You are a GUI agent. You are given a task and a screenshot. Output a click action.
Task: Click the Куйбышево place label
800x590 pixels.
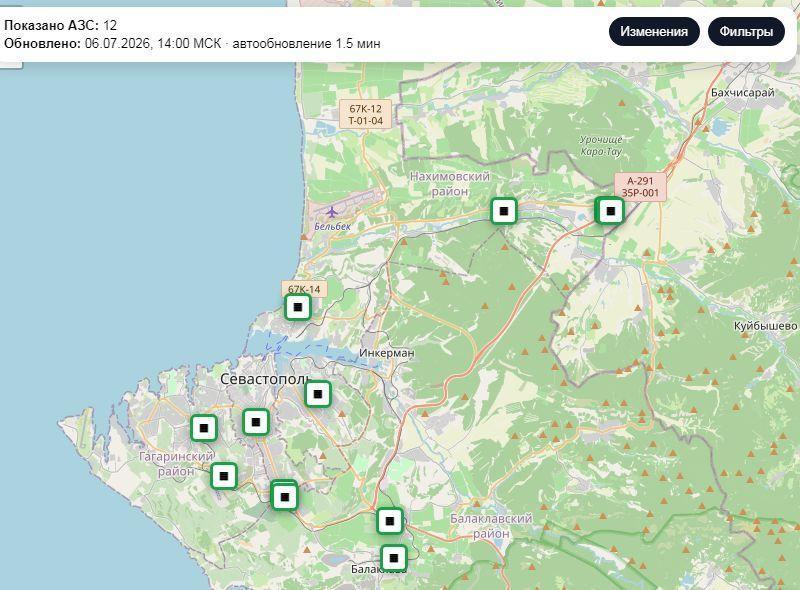765,326
